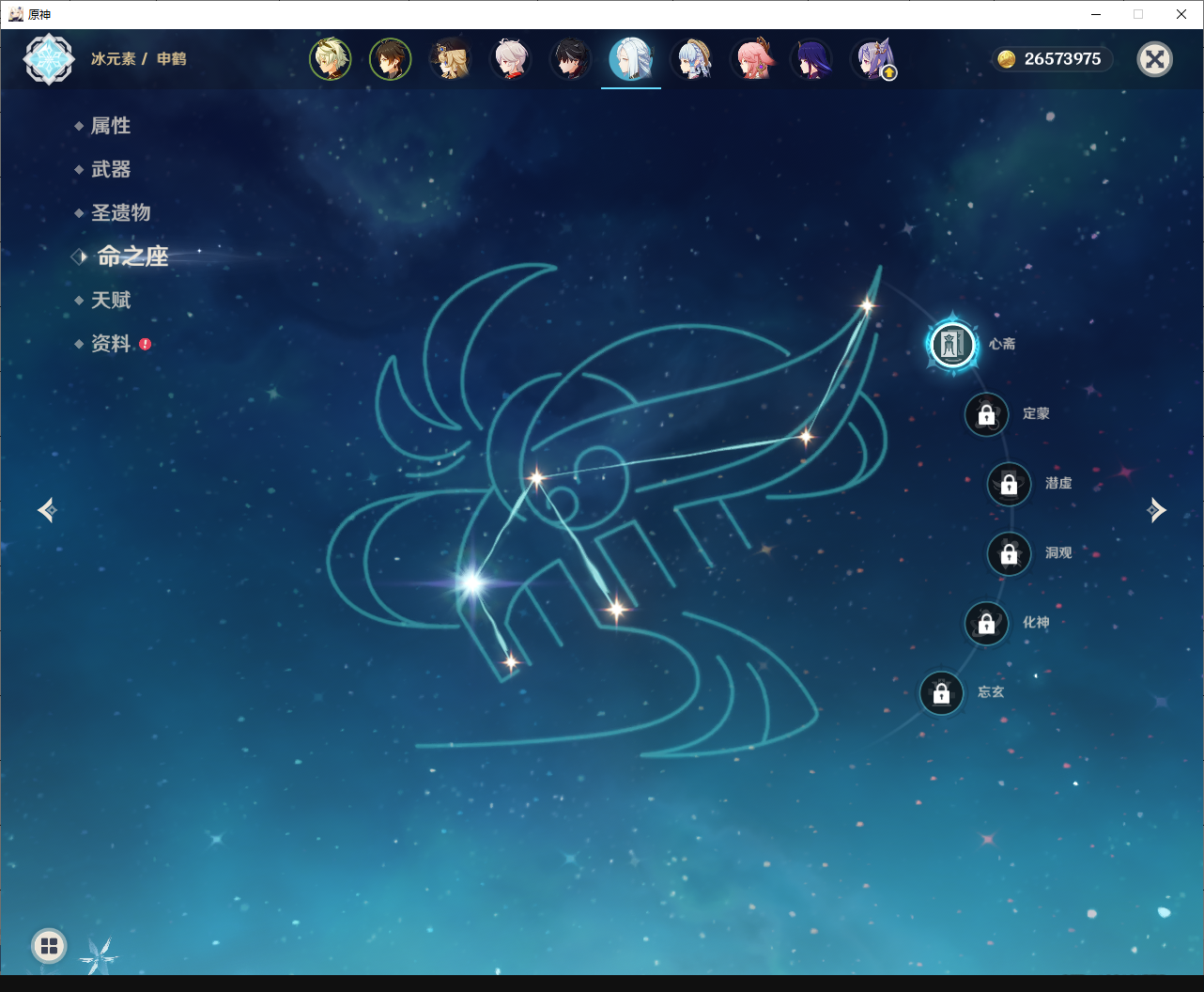This screenshot has height=992, width=1204.
Task: Click the 洞观 constellation label
Action: 1058,553
